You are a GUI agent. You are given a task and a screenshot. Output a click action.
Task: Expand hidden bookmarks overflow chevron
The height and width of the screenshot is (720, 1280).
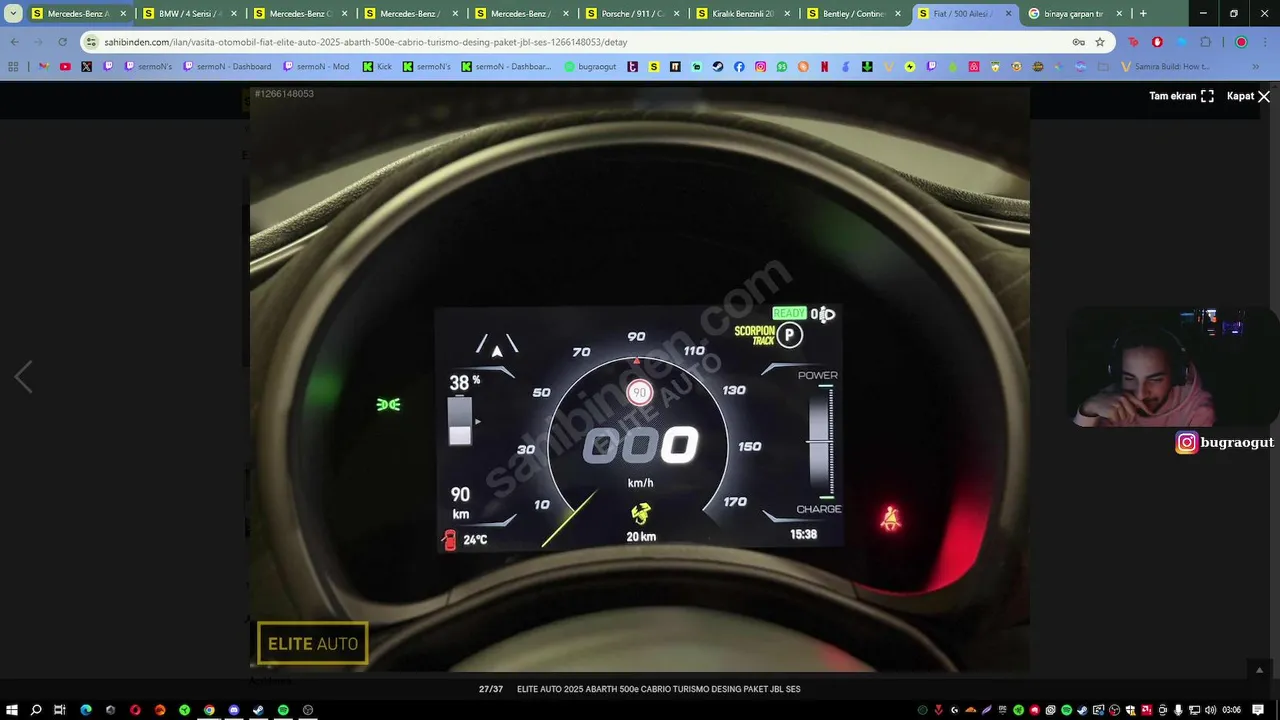coord(1256,66)
